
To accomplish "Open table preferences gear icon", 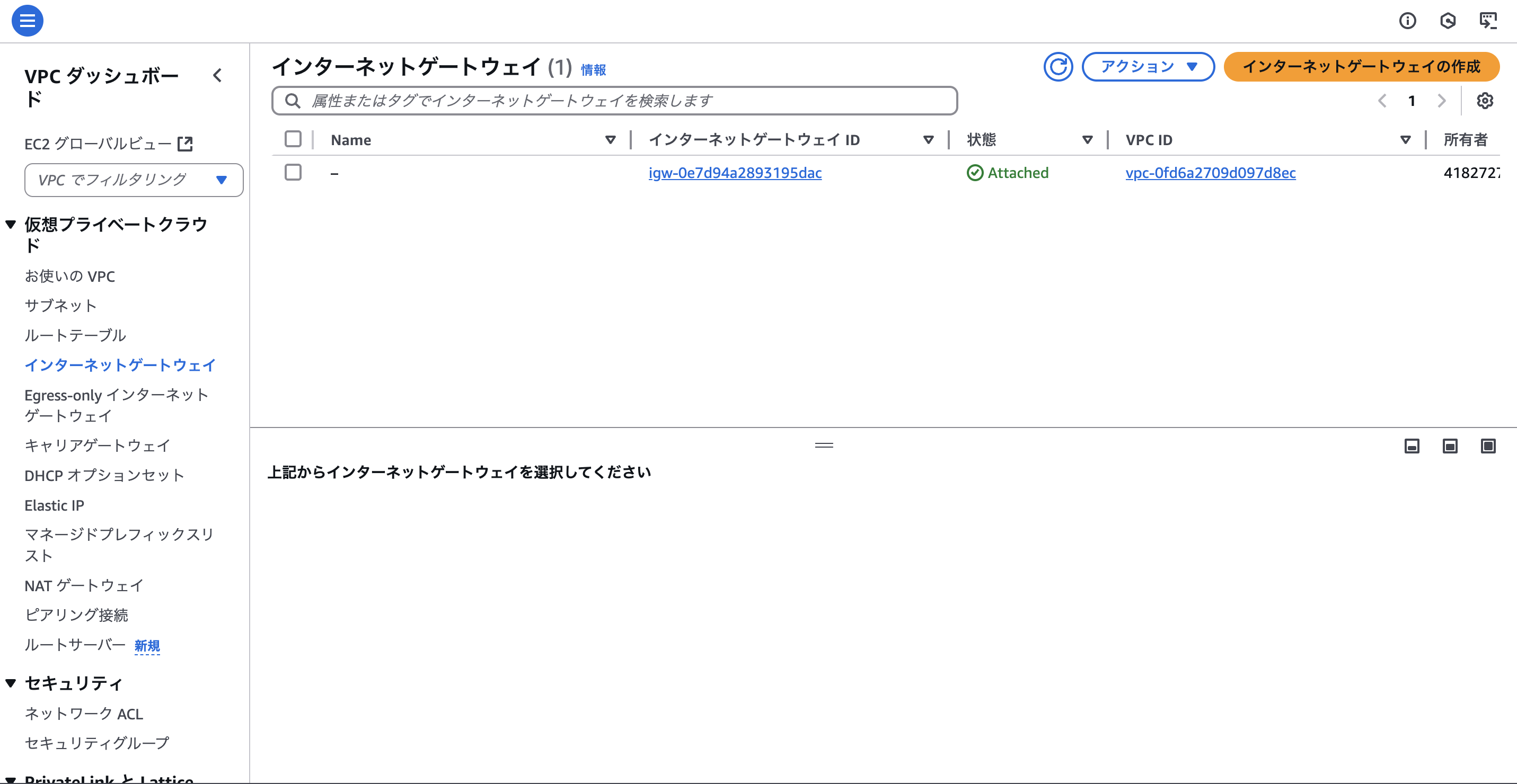I will (x=1485, y=101).
